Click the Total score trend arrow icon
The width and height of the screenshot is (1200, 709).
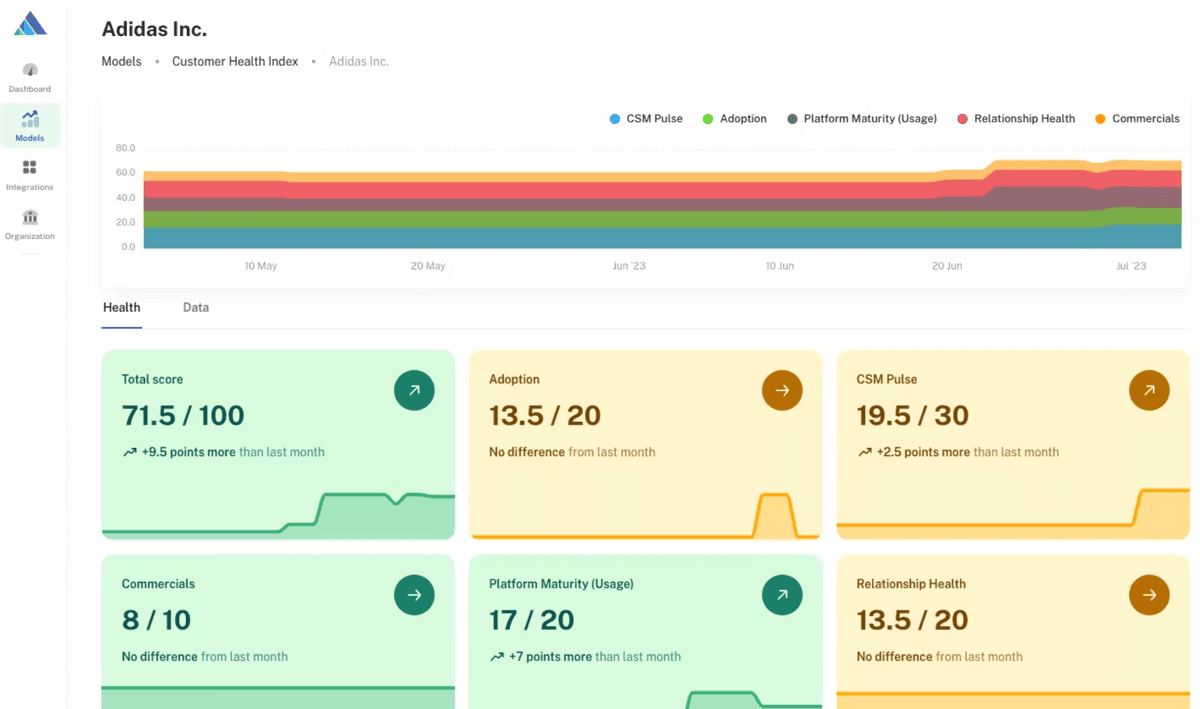[x=129, y=452]
